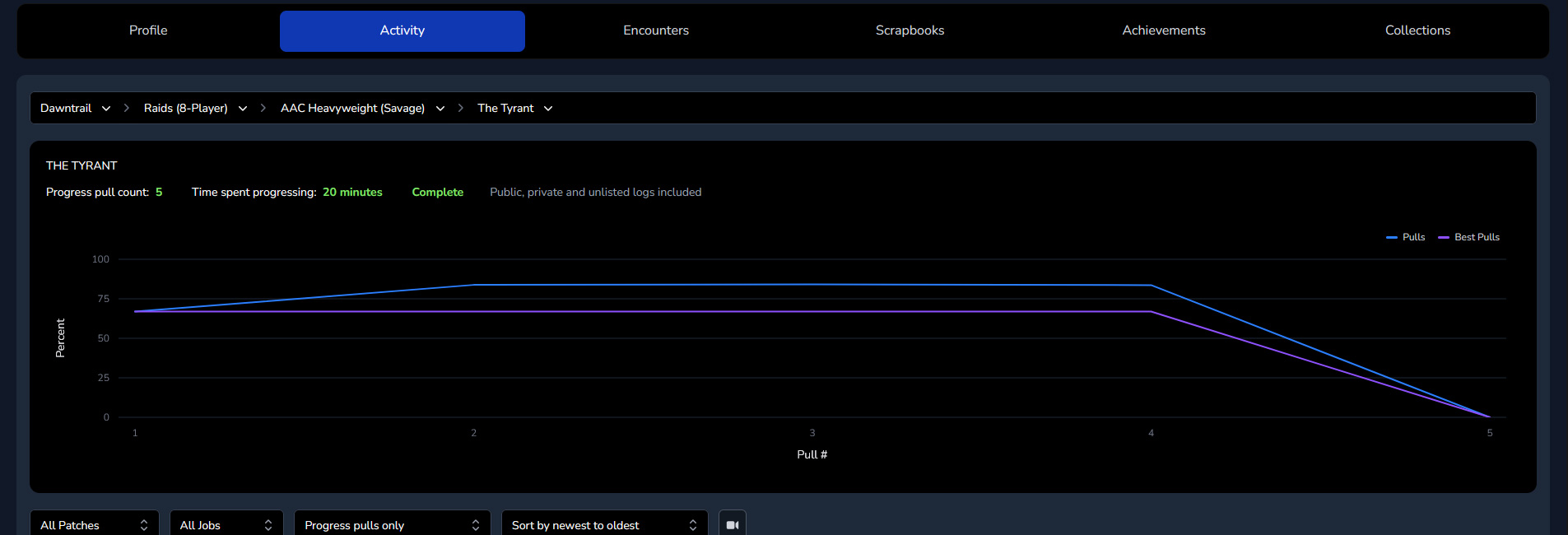Click the progress pull count value 5

point(159,192)
